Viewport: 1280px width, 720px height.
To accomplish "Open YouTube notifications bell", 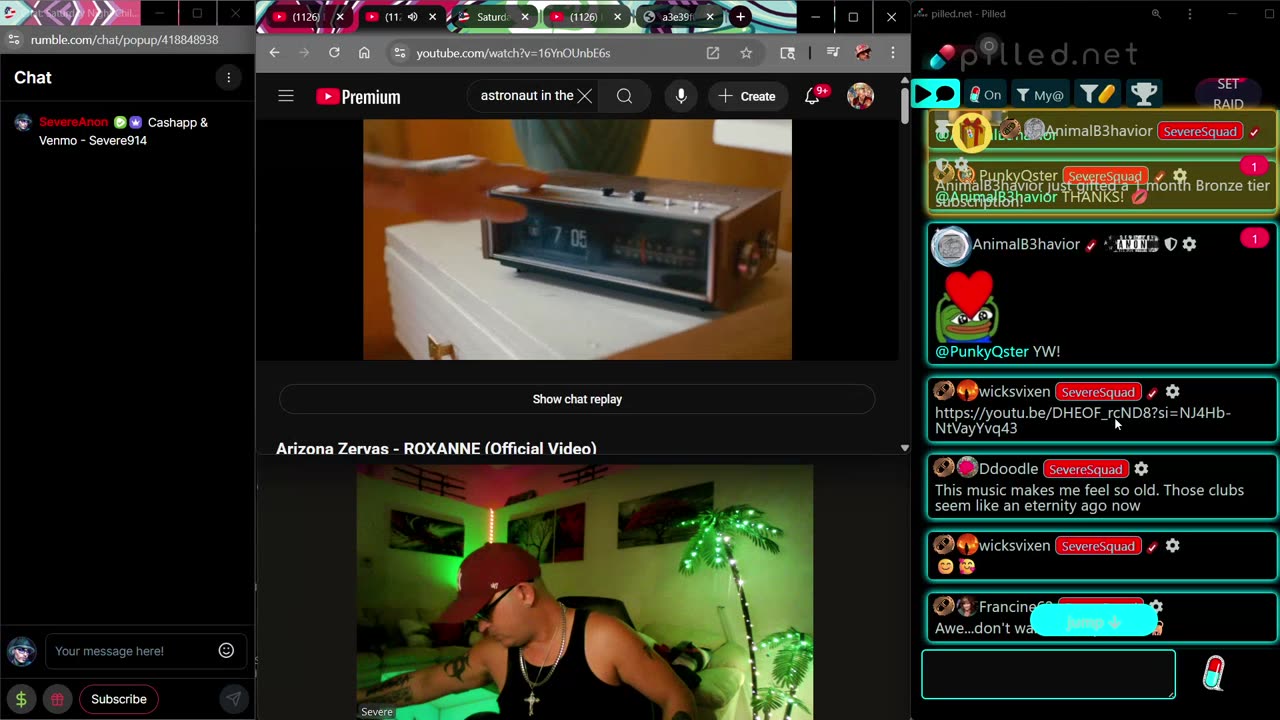I will [813, 96].
